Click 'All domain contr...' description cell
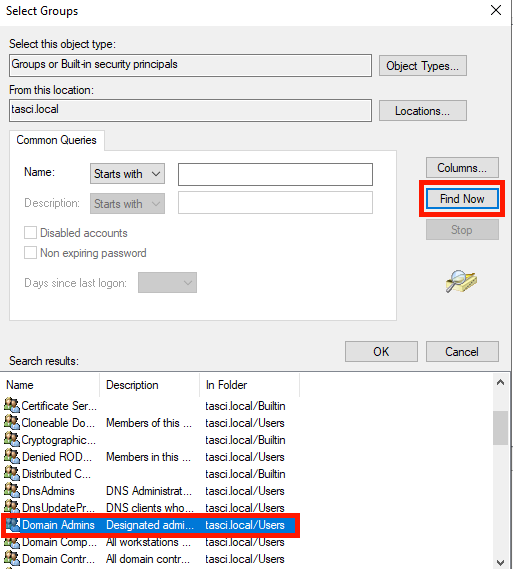 point(148,559)
